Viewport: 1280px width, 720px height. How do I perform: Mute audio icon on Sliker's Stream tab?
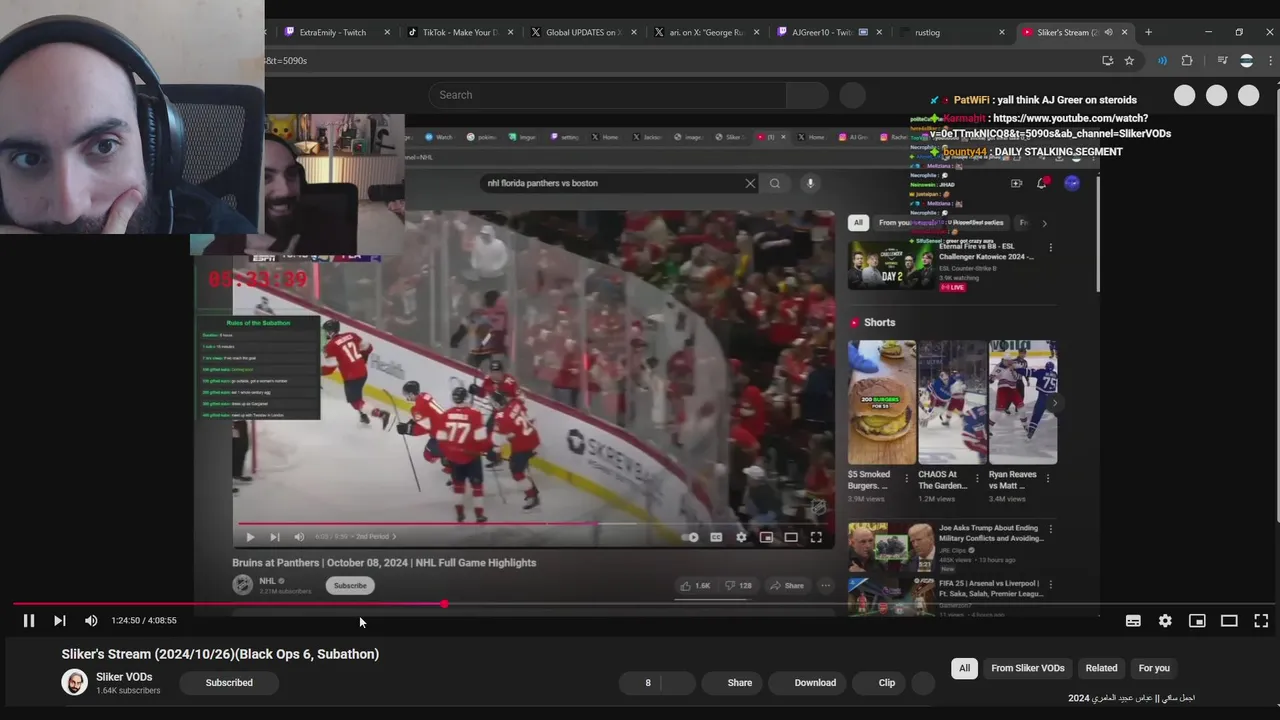coord(1108,32)
